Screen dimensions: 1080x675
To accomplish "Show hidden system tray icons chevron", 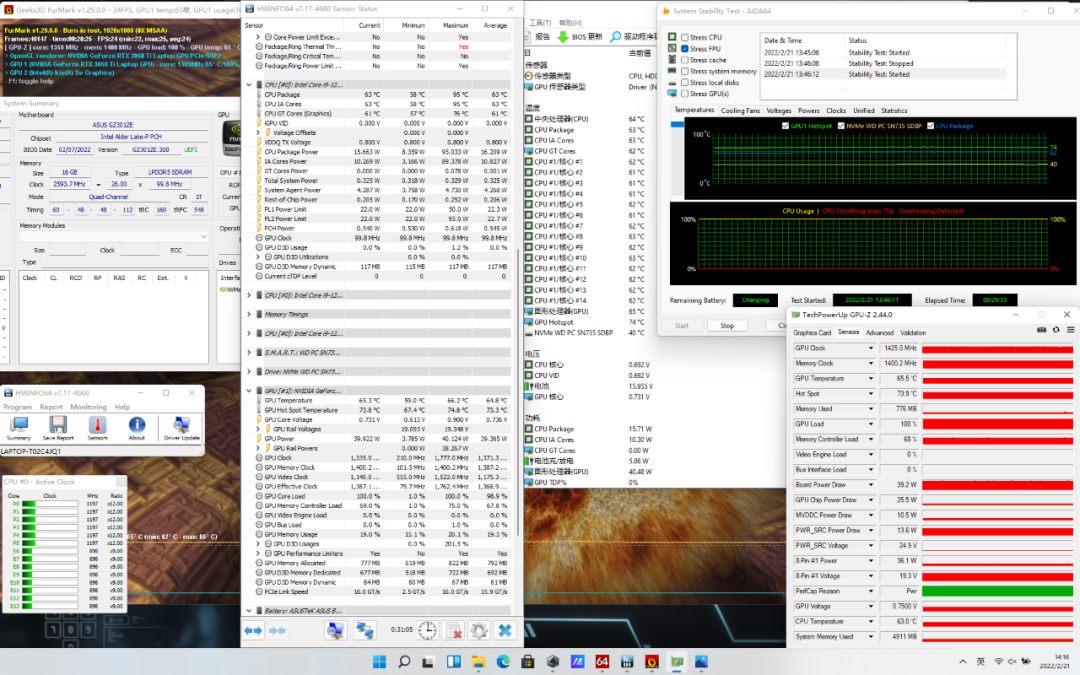I will point(962,662).
